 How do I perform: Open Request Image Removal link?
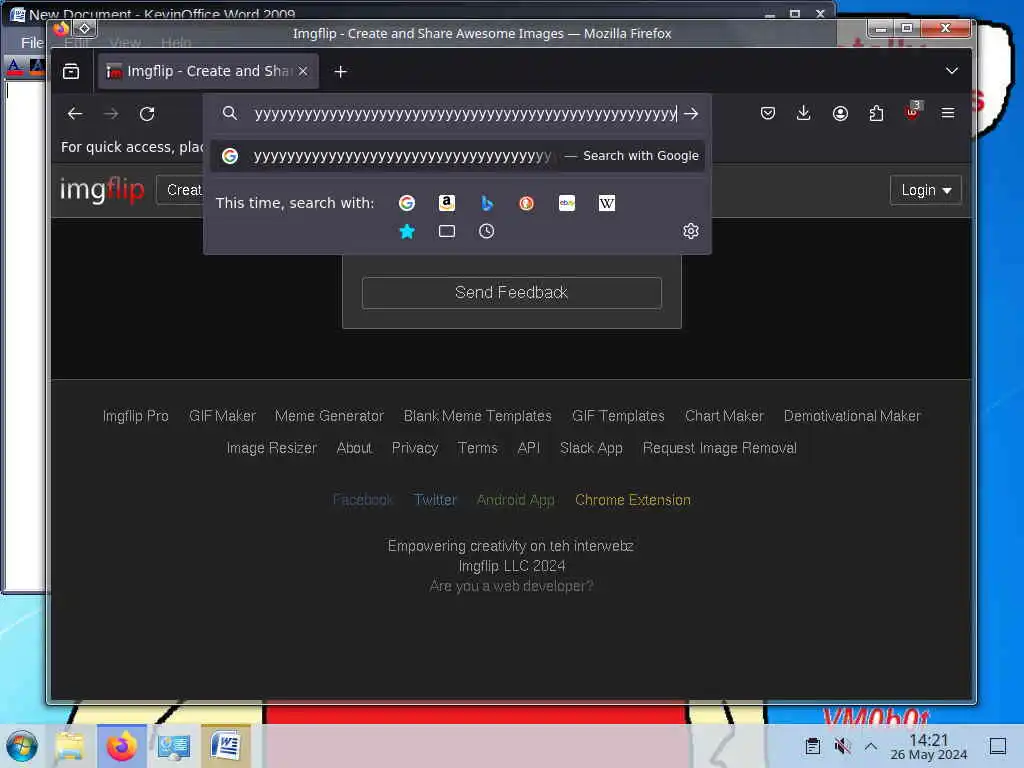point(720,448)
